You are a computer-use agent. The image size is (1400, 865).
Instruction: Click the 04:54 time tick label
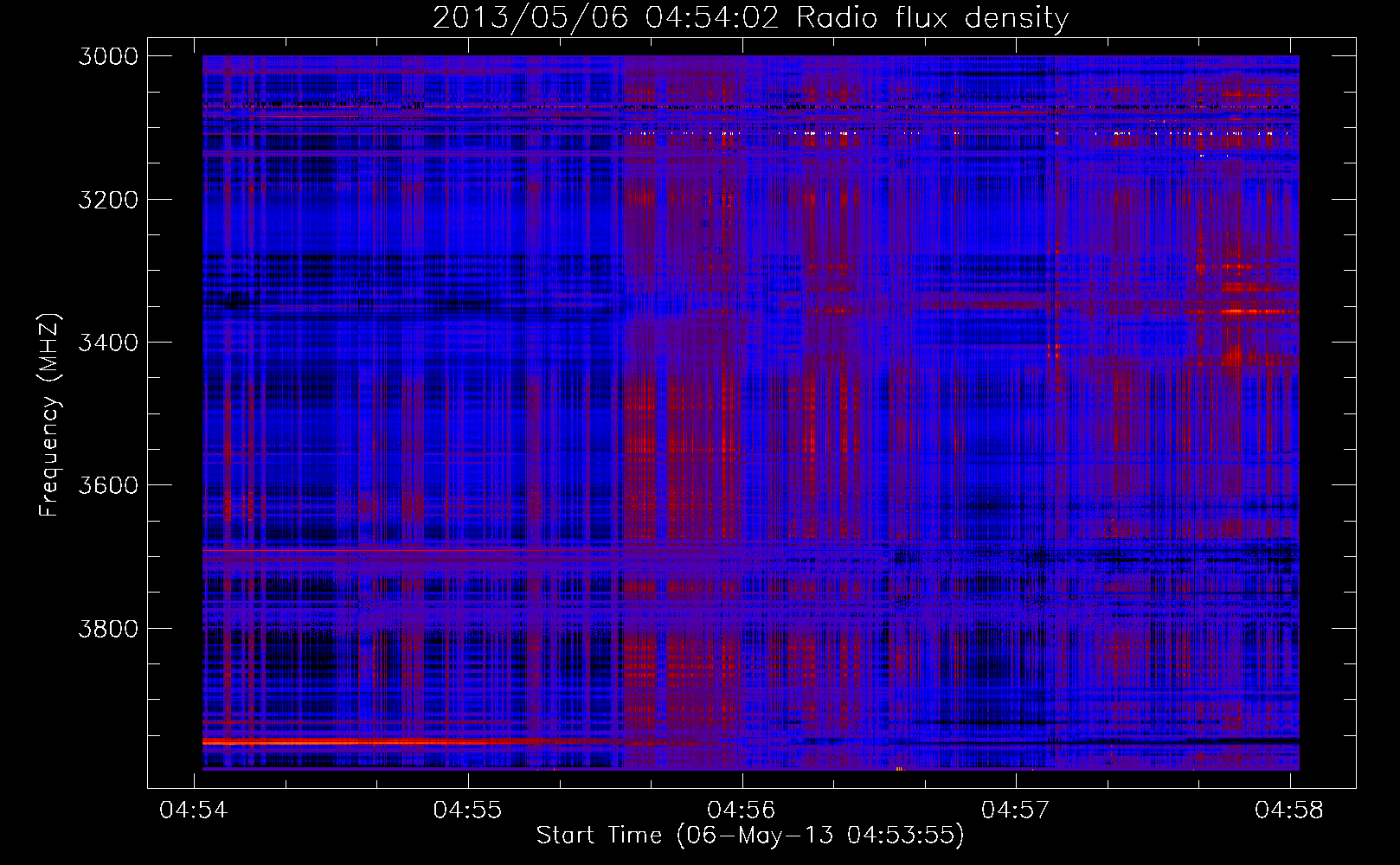(x=194, y=810)
